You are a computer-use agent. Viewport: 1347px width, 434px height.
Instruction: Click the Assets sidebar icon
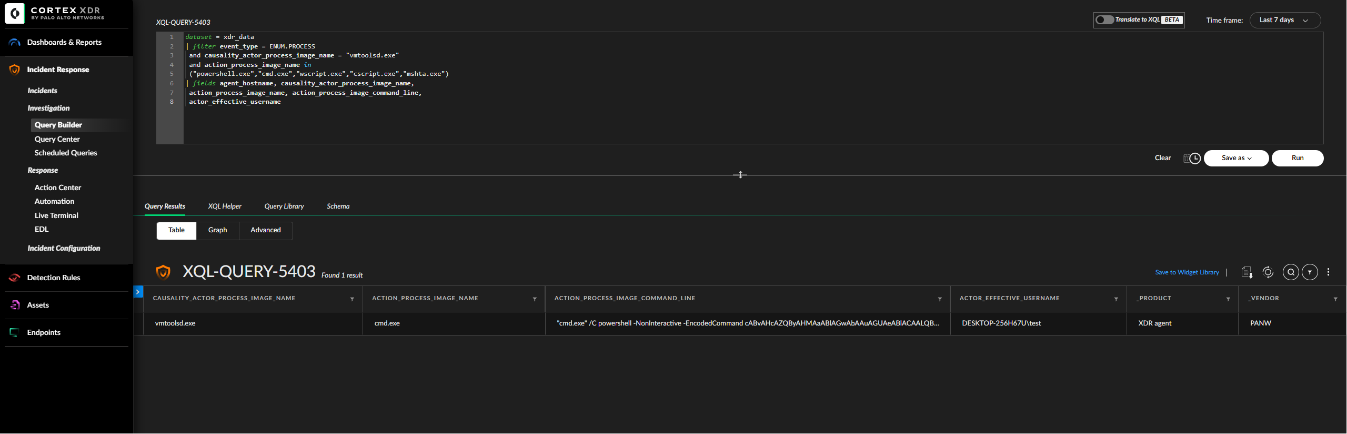pos(15,305)
